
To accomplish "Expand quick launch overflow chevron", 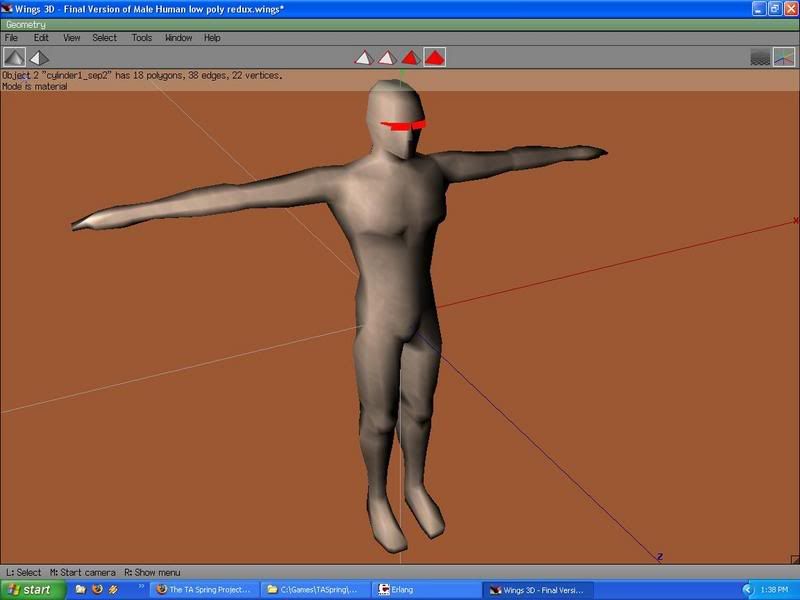I will pos(141,586).
